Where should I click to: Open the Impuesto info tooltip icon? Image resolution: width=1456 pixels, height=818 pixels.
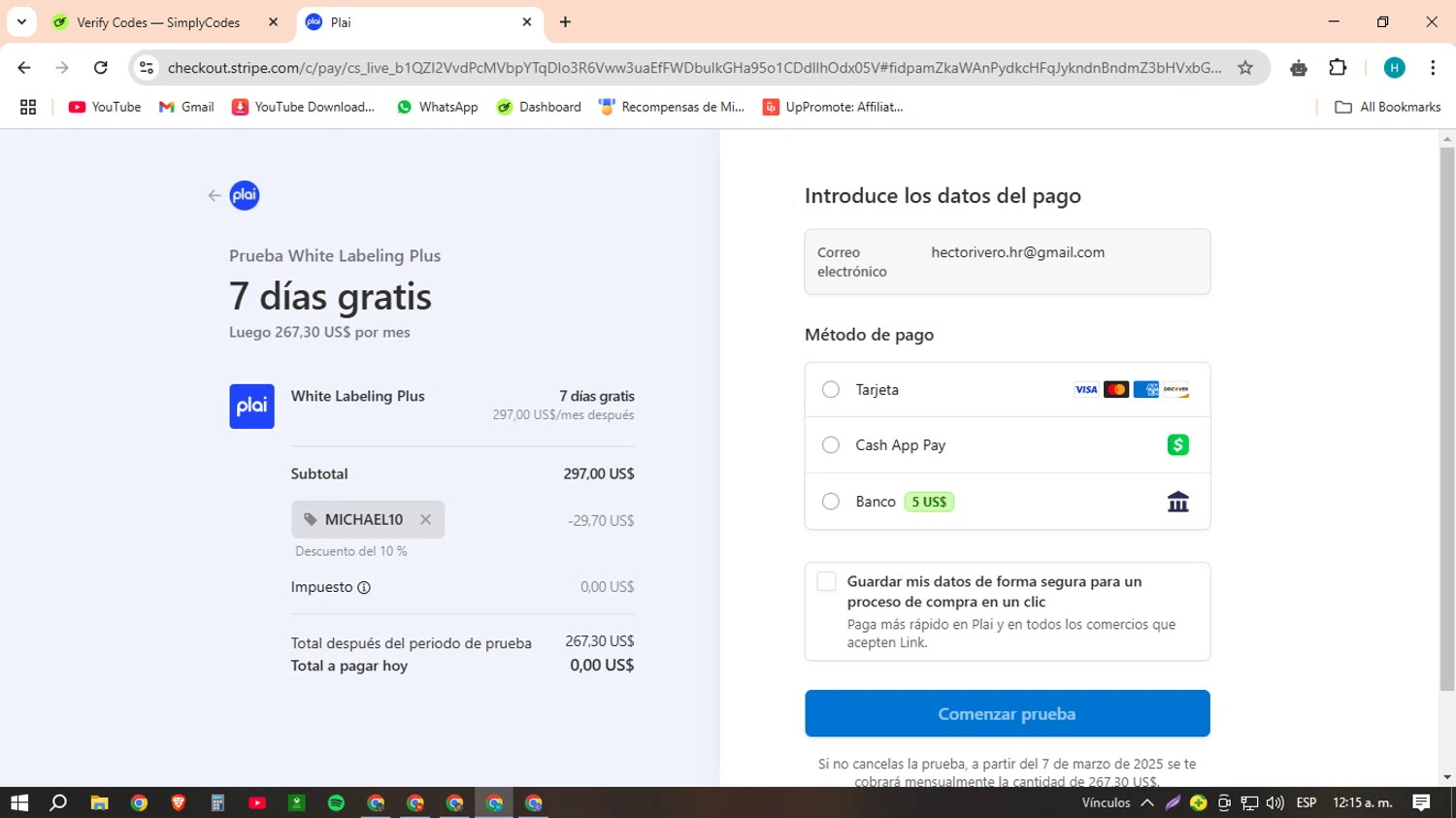coord(364,587)
